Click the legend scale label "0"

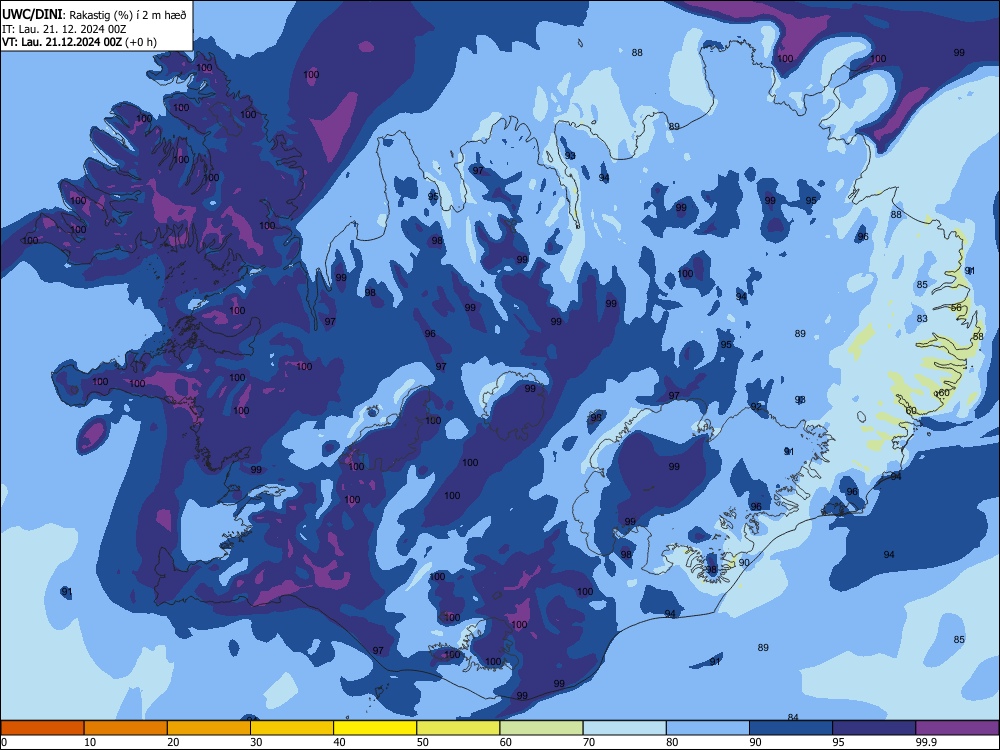(x=4, y=742)
